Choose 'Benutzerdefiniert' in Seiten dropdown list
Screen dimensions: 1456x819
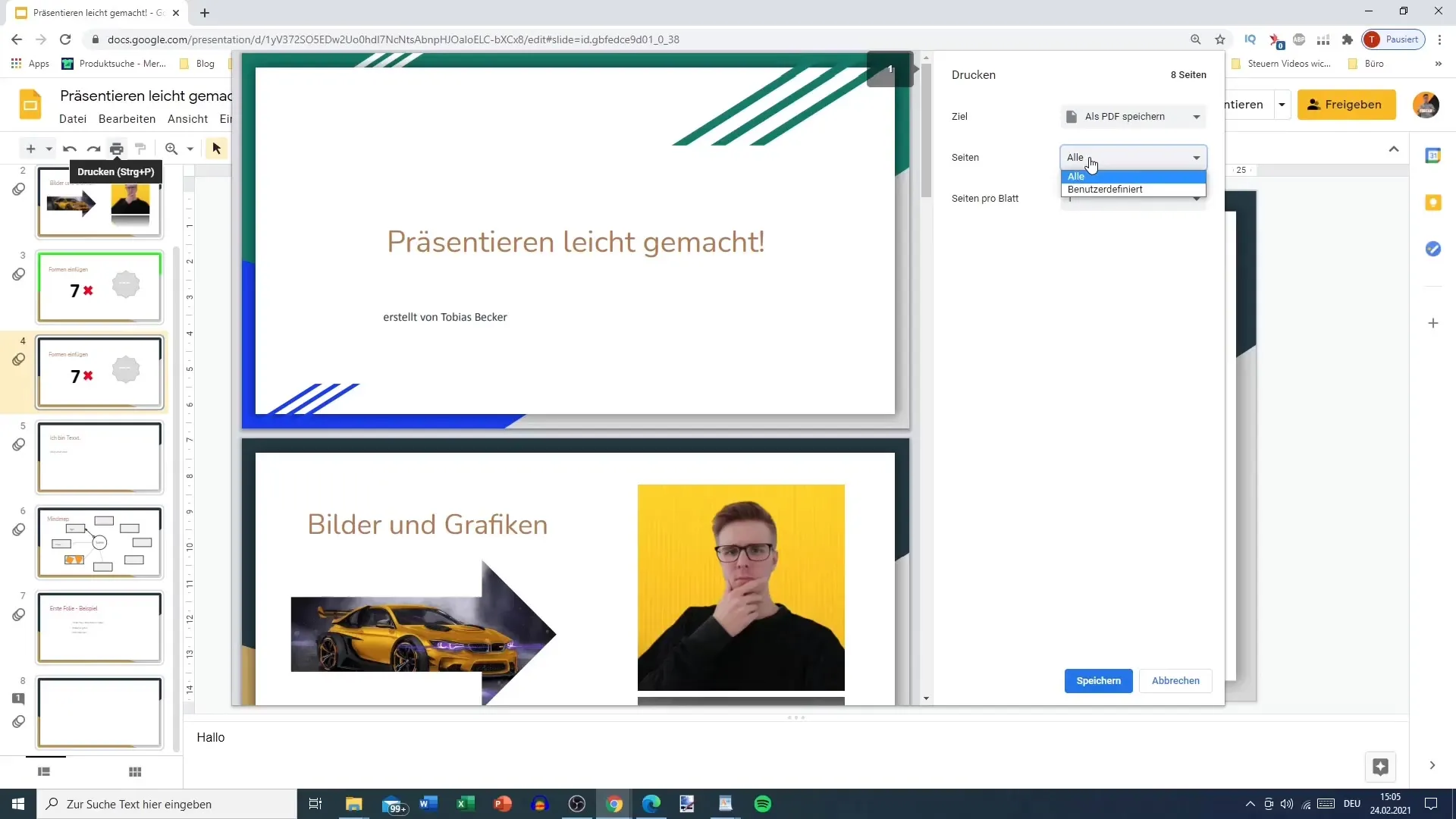(1105, 190)
